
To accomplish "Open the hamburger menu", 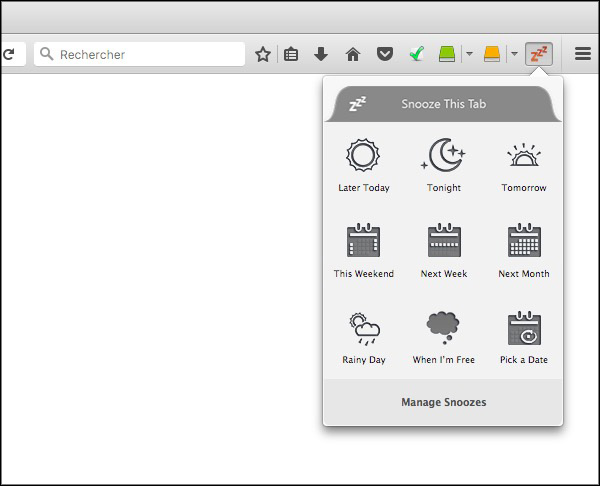I will pos(583,54).
